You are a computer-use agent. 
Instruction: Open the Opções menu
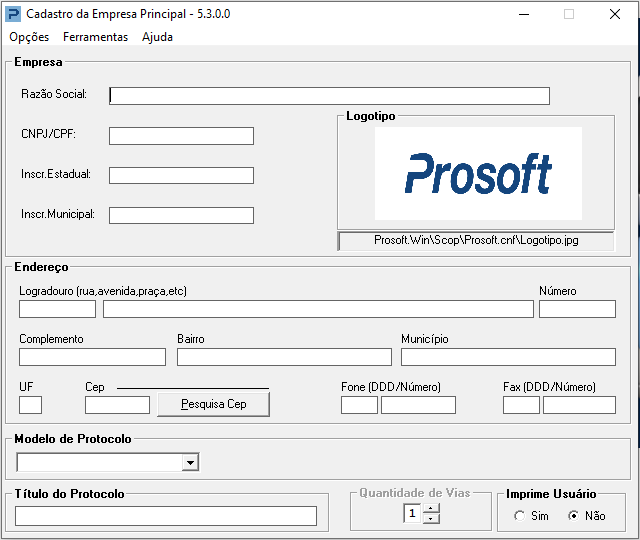pos(29,37)
